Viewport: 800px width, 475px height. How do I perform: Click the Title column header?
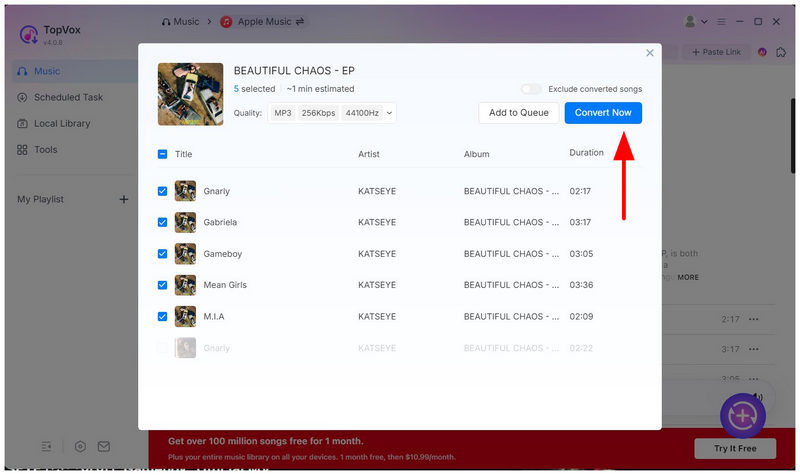183,154
